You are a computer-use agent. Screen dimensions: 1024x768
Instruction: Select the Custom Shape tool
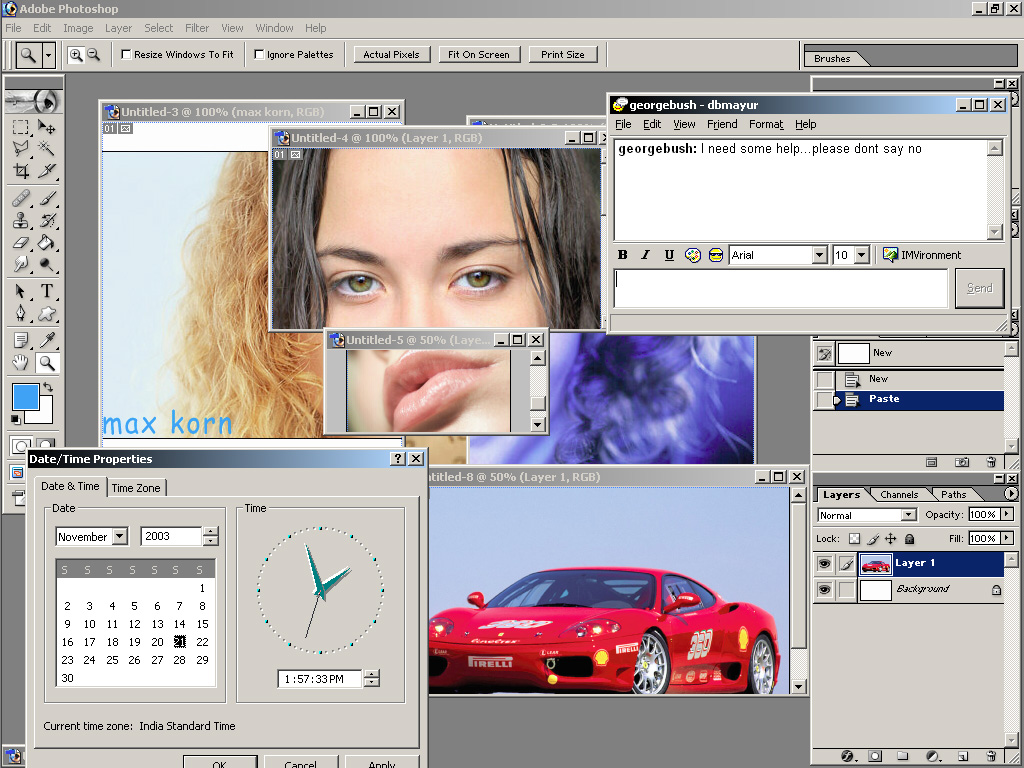tap(46, 313)
